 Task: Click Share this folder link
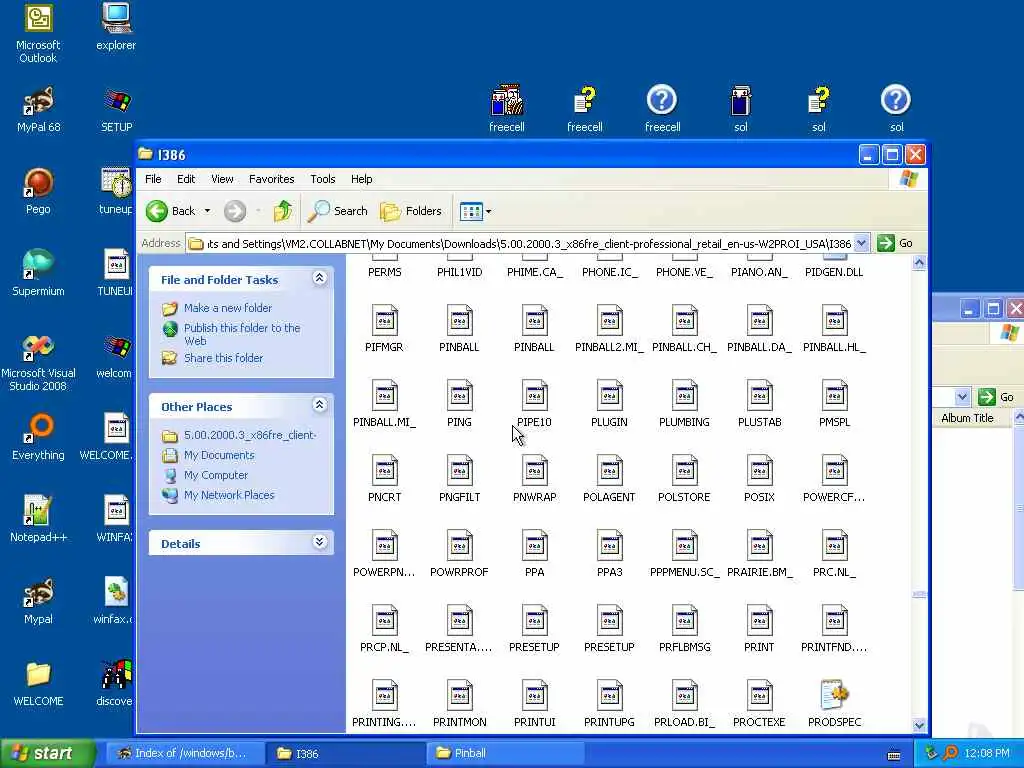[223, 359]
